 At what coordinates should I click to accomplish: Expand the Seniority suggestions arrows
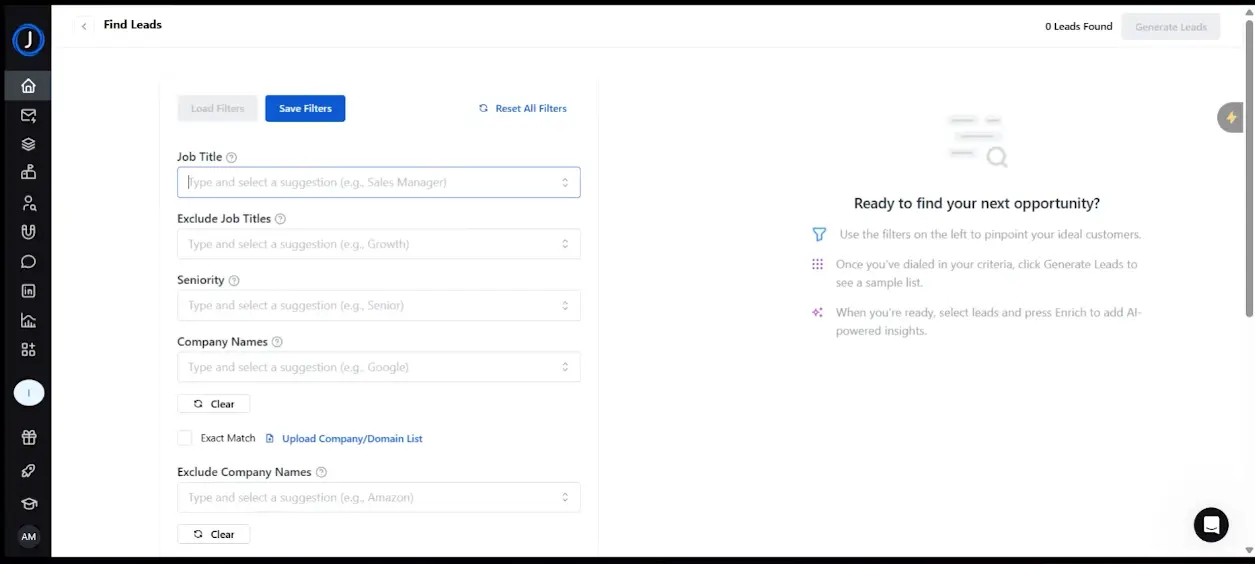click(x=564, y=305)
